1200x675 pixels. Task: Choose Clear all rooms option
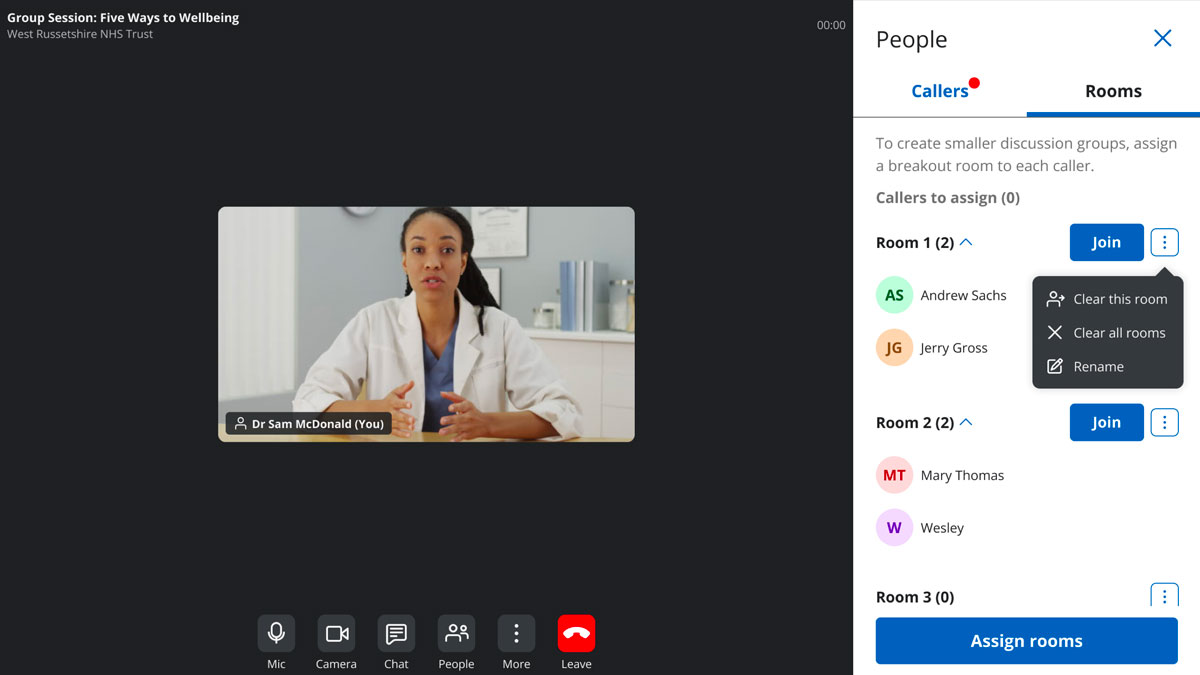pyautogui.click(x=1107, y=333)
